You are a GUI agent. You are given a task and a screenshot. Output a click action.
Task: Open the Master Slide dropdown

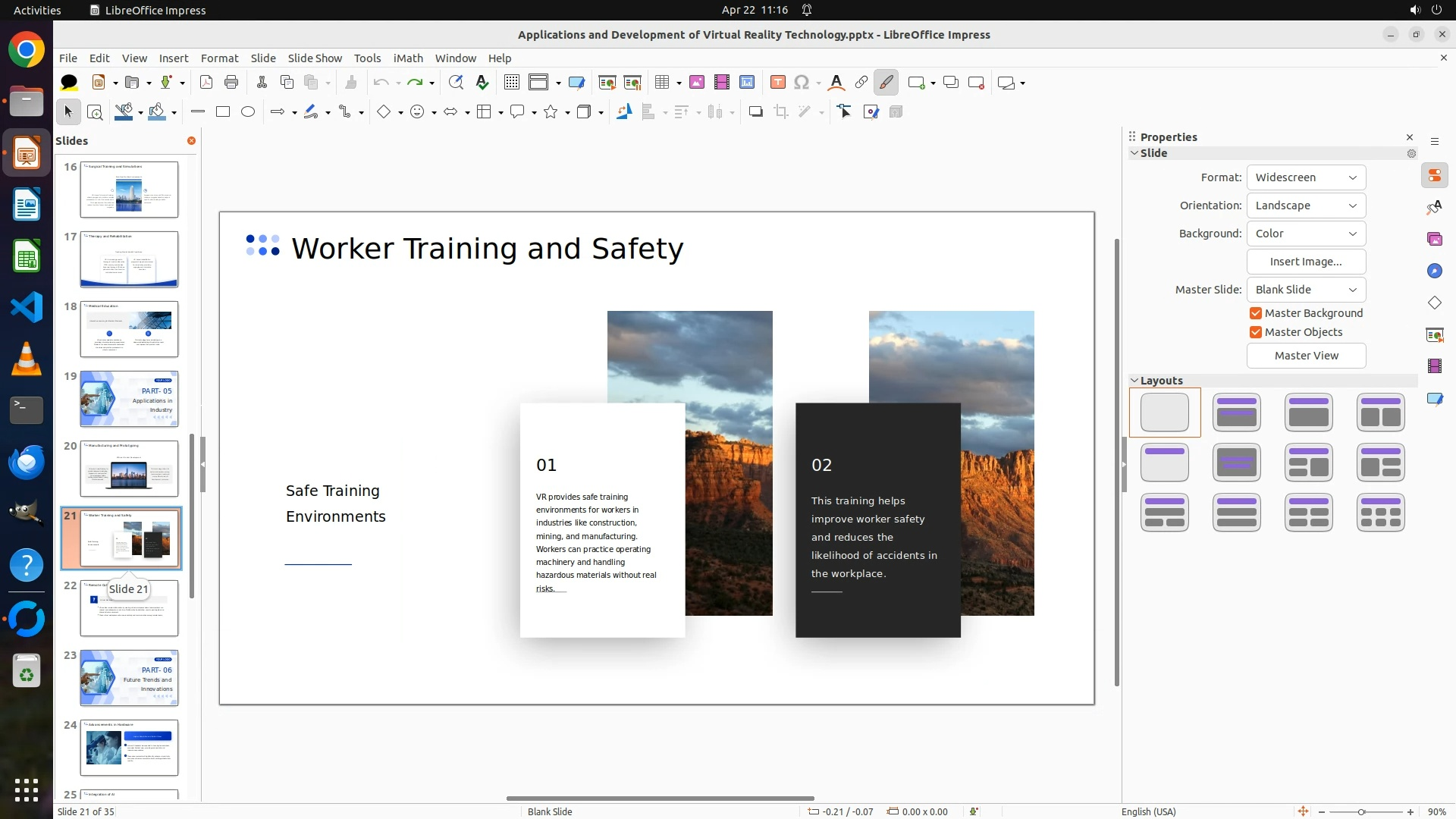(x=1306, y=290)
